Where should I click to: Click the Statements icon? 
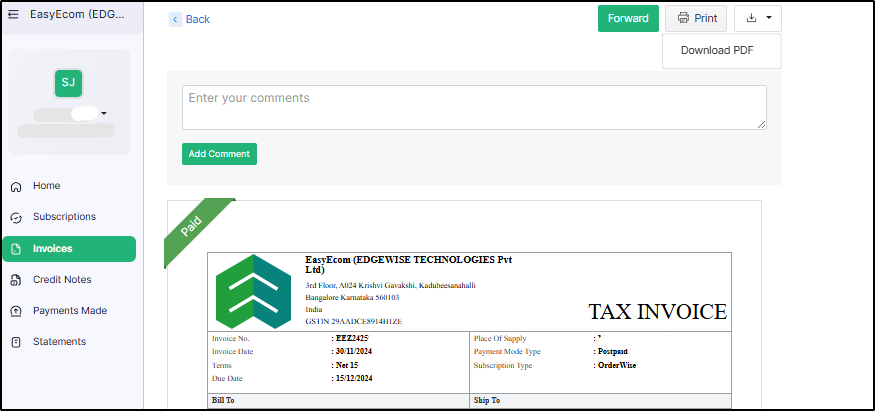[x=16, y=342]
